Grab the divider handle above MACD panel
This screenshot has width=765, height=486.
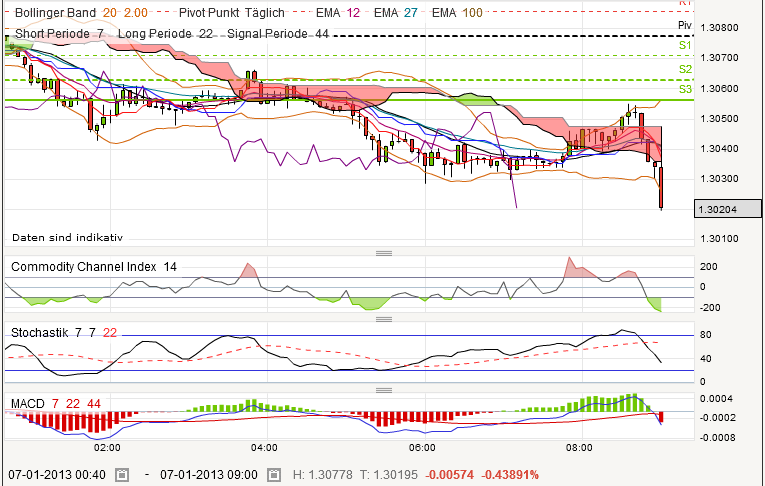click(x=384, y=390)
